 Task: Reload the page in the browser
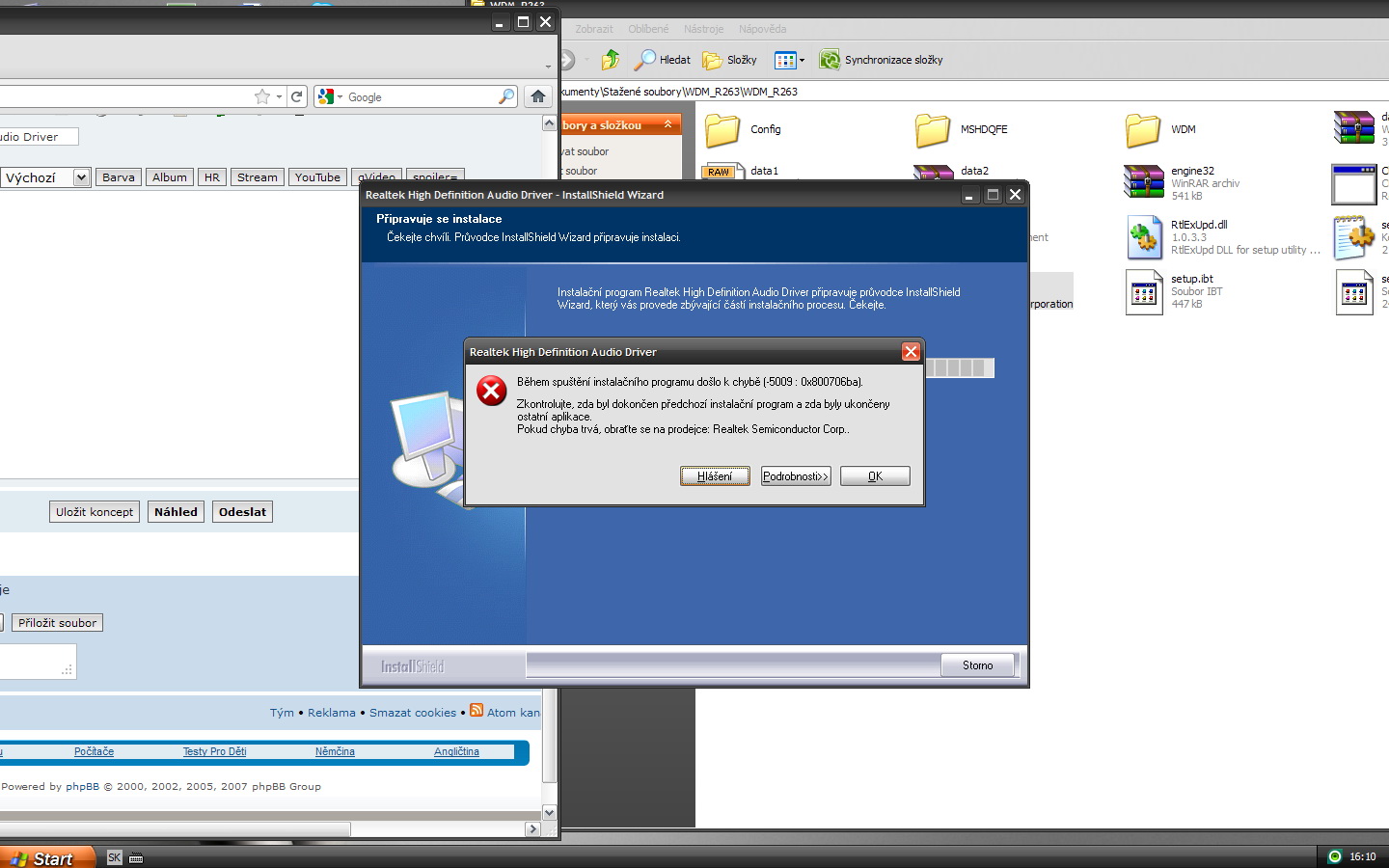pos(297,96)
